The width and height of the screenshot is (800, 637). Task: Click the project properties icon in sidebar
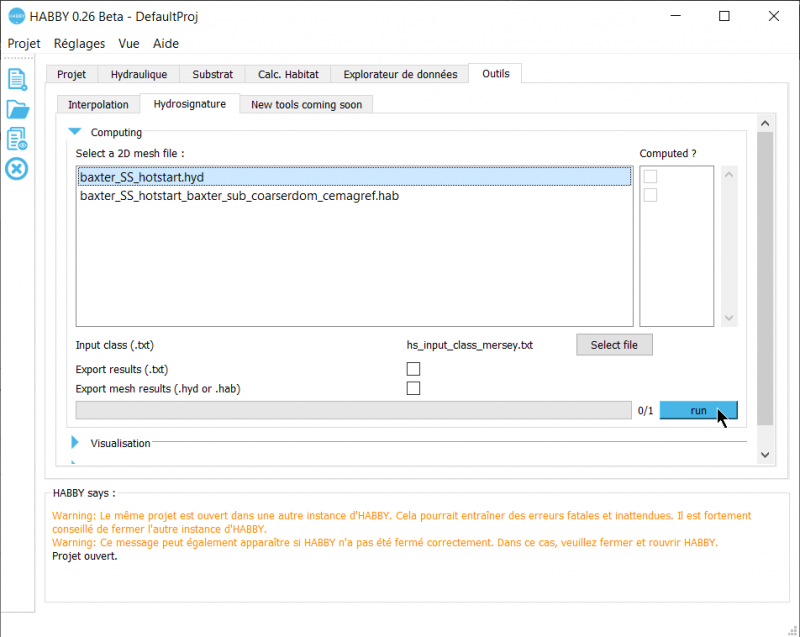click(x=16, y=139)
